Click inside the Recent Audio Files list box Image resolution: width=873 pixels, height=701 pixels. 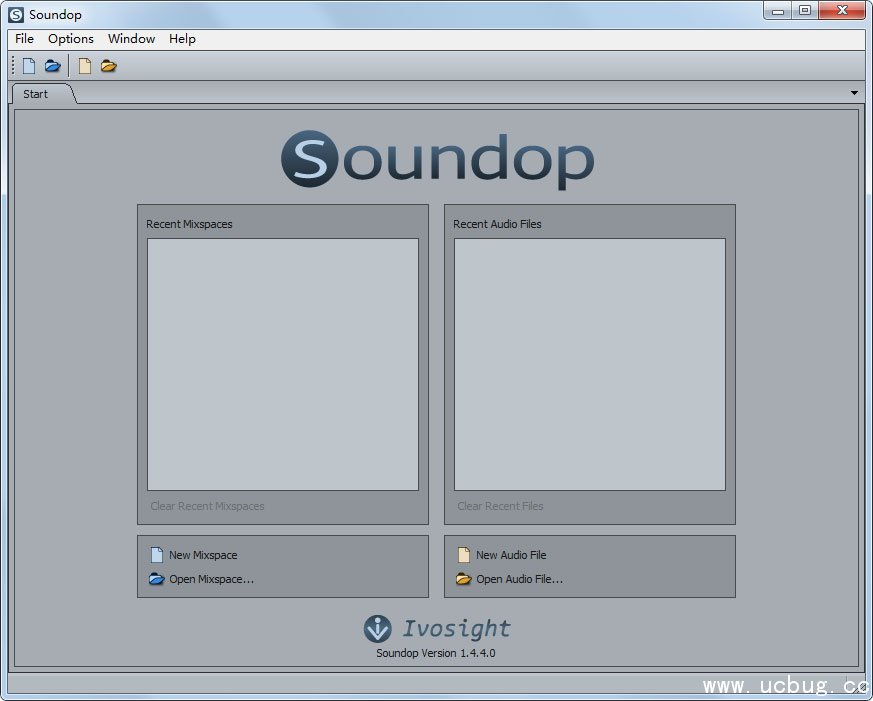(590, 364)
